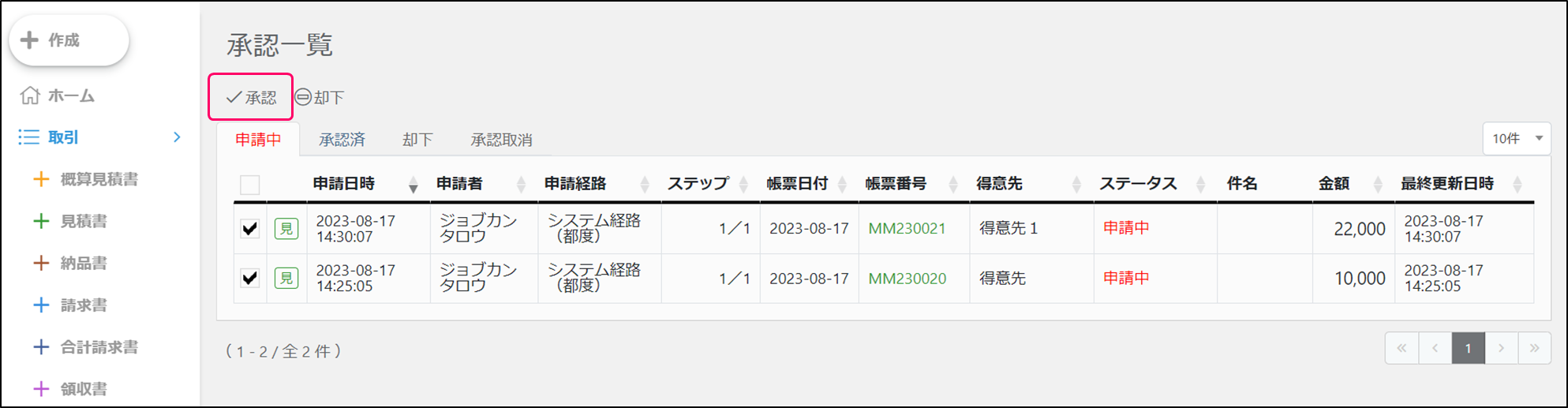Click the plus icon beside 納品書
Screen dimensions: 1568x408
click(x=41, y=263)
